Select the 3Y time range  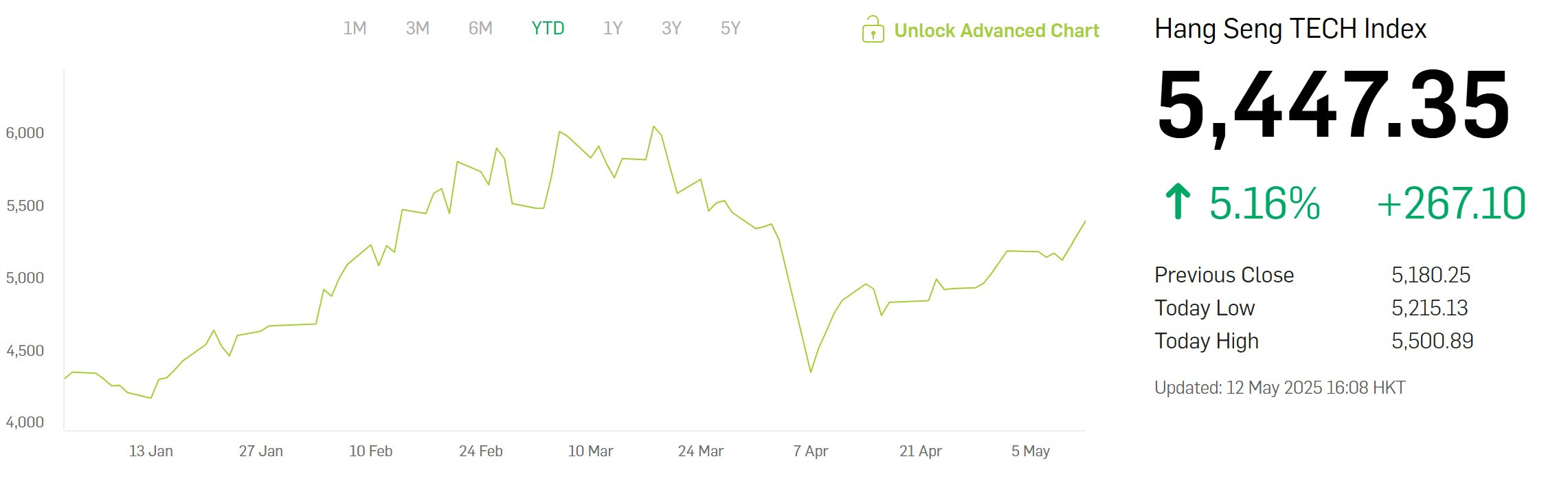click(671, 28)
